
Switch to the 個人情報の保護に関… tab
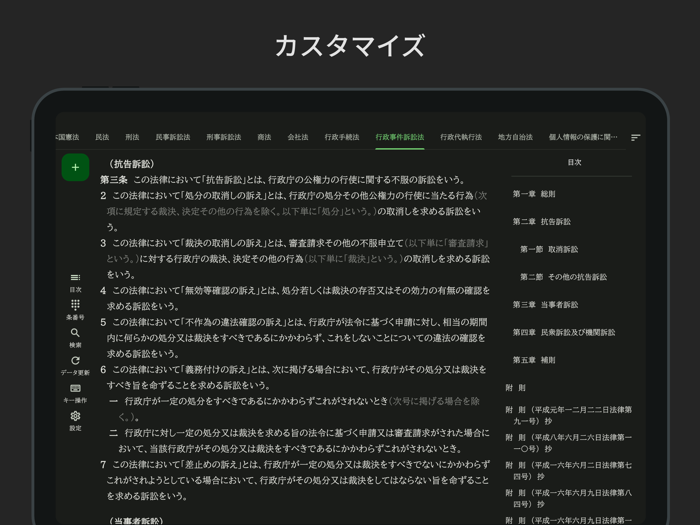[x=583, y=137]
